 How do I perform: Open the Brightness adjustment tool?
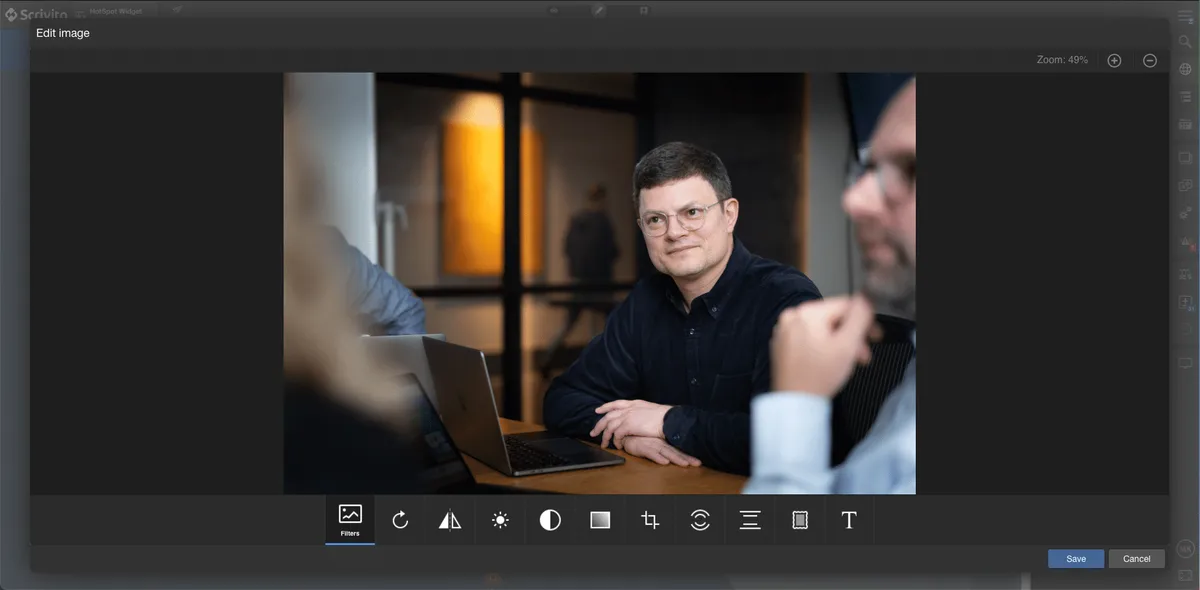tap(500, 520)
